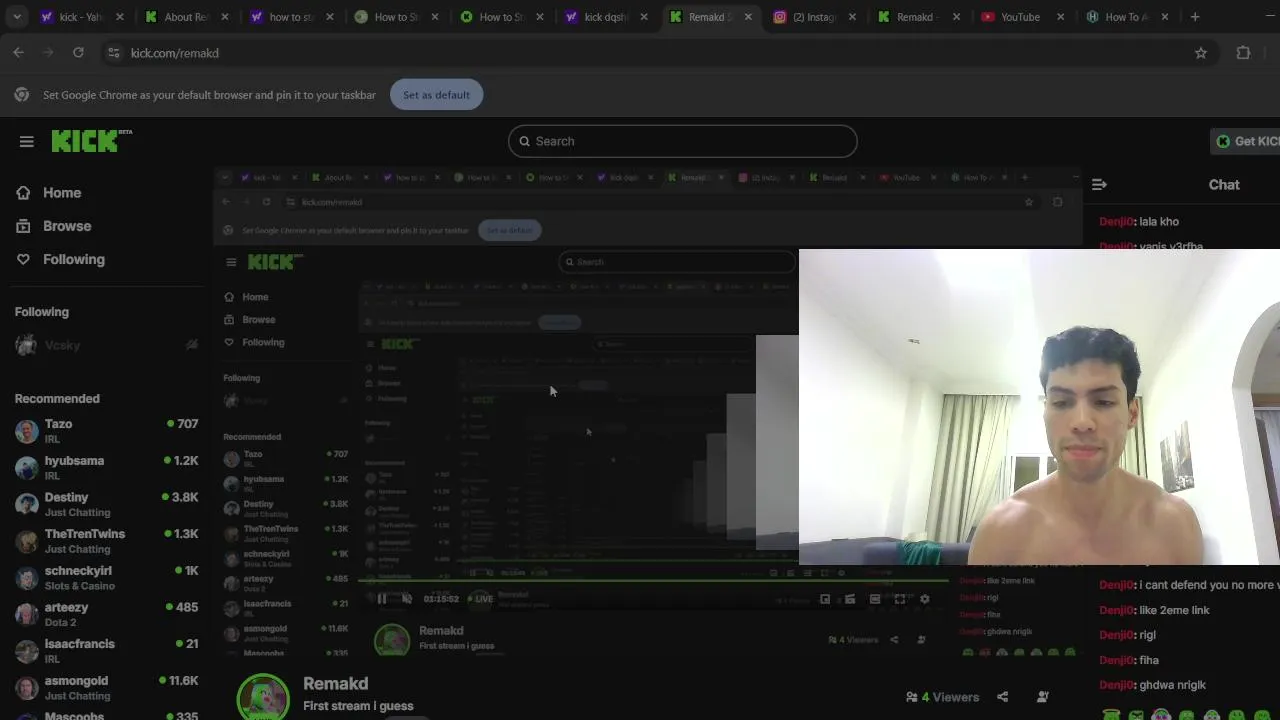Open the Extensions puzzle icon
Image resolution: width=1280 pixels, height=720 pixels.
pos(1243,53)
